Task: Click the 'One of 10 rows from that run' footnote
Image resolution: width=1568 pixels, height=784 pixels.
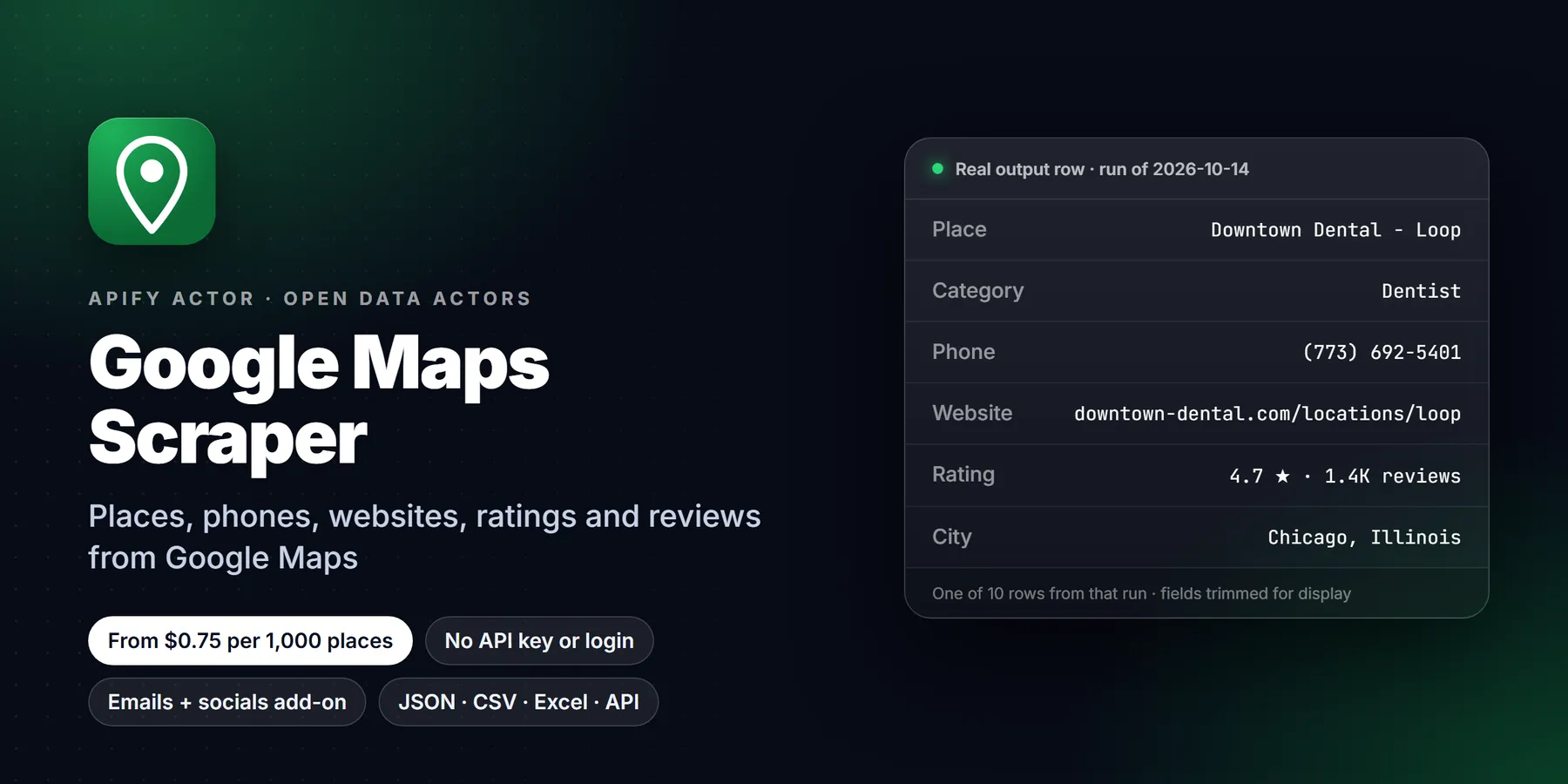Action: (x=1141, y=593)
